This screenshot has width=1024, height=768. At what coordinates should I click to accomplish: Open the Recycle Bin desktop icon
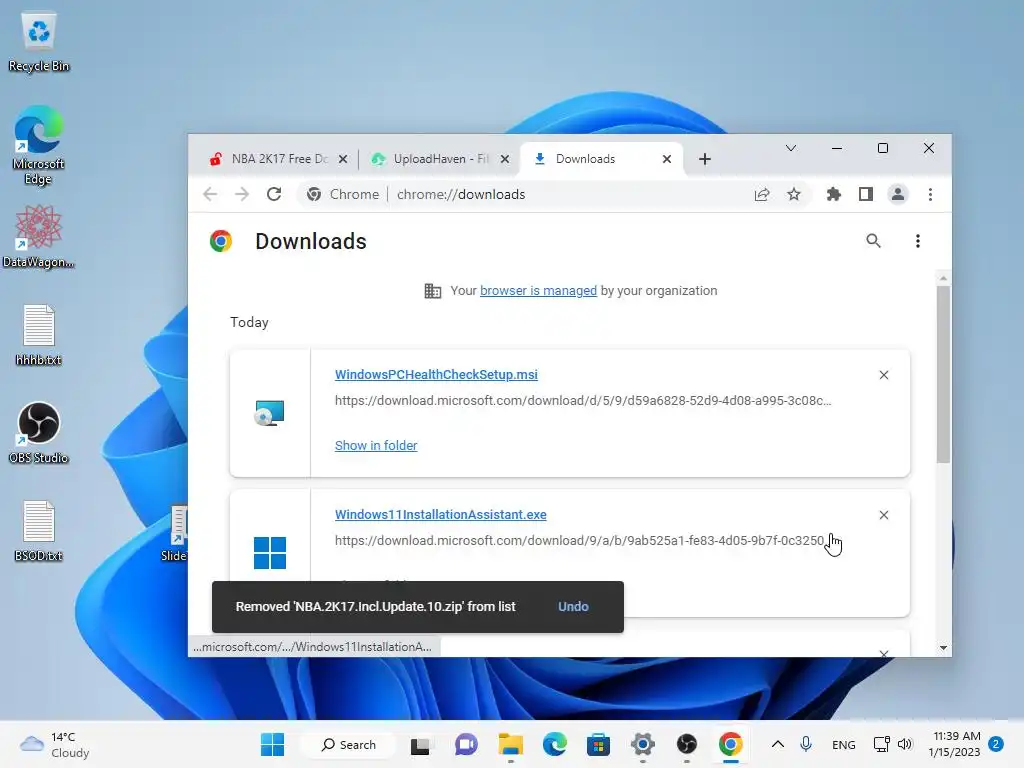(39, 43)
